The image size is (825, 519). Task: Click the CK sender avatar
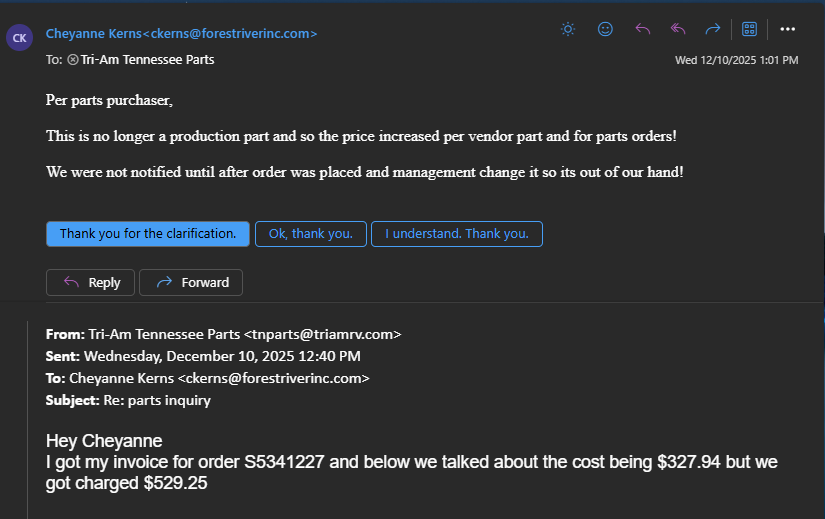pyautogui.click(x=19, y=38)
